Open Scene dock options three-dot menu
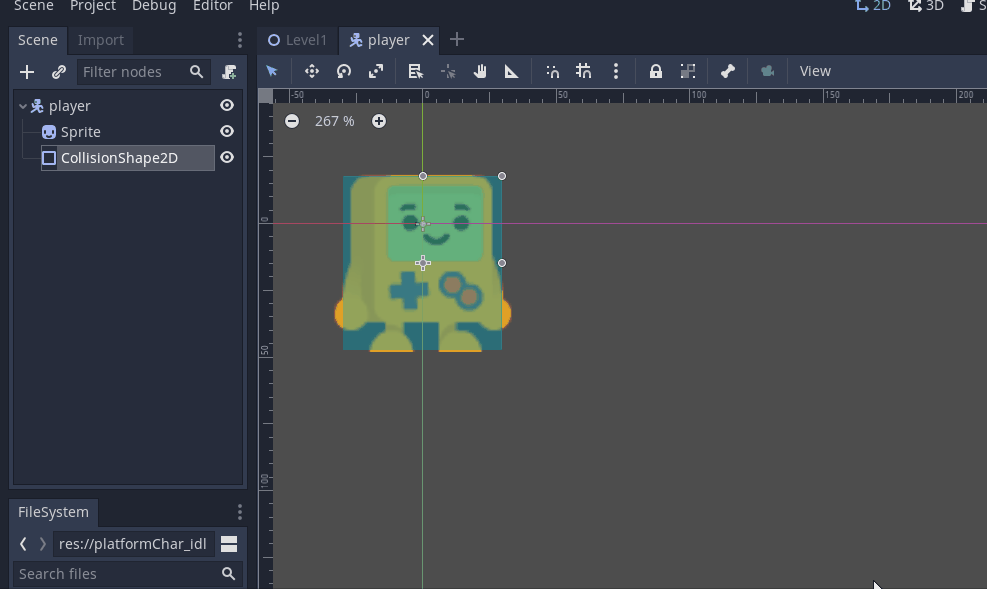The width and height of the screenshot is (987, 589). click(x=240, y=40)
